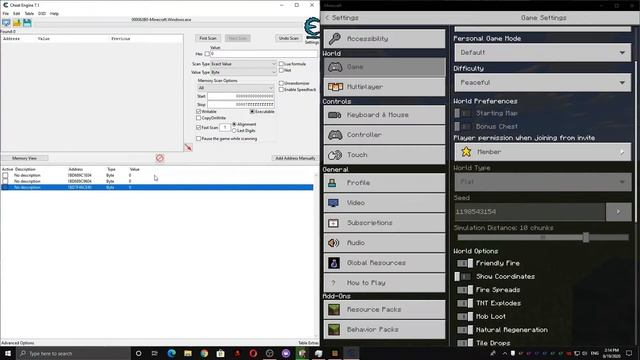The width and height of the screenshot is (640, 360).
Task: Click the red clear address list icon
Action: 160,158
